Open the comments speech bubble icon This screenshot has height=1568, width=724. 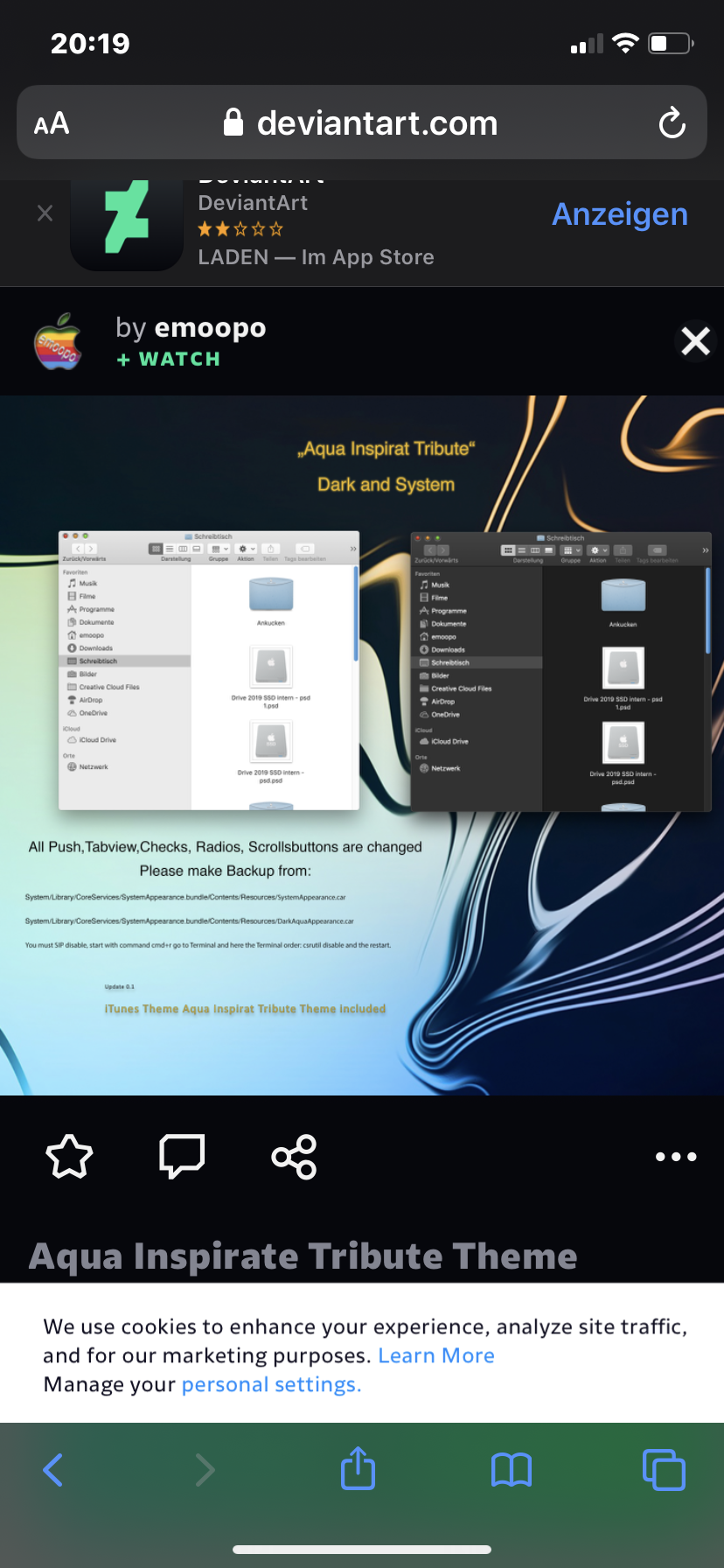pos(182,1157)
